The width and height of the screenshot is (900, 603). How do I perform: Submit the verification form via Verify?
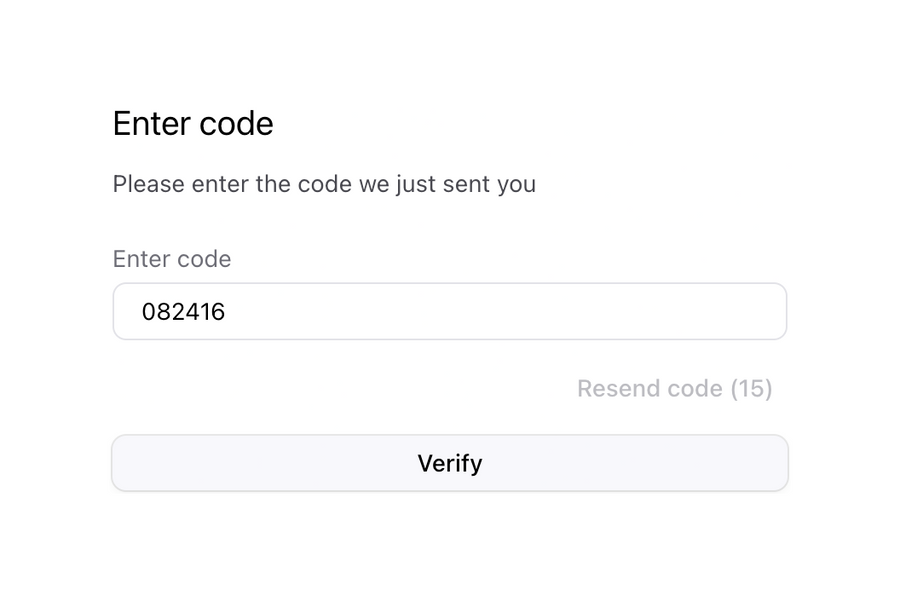(x=450, y=463)
